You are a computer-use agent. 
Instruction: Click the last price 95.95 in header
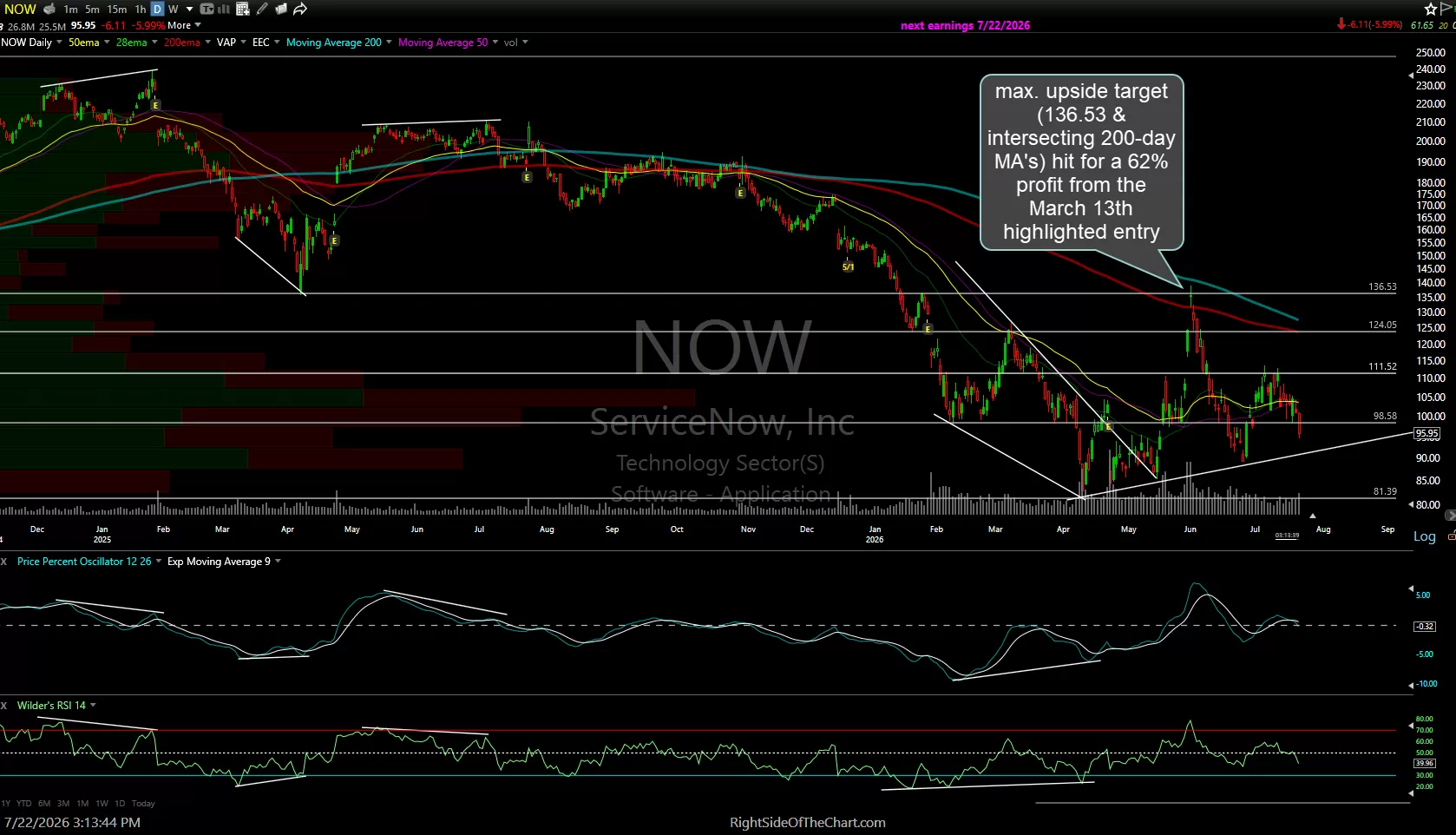[83, 25]
